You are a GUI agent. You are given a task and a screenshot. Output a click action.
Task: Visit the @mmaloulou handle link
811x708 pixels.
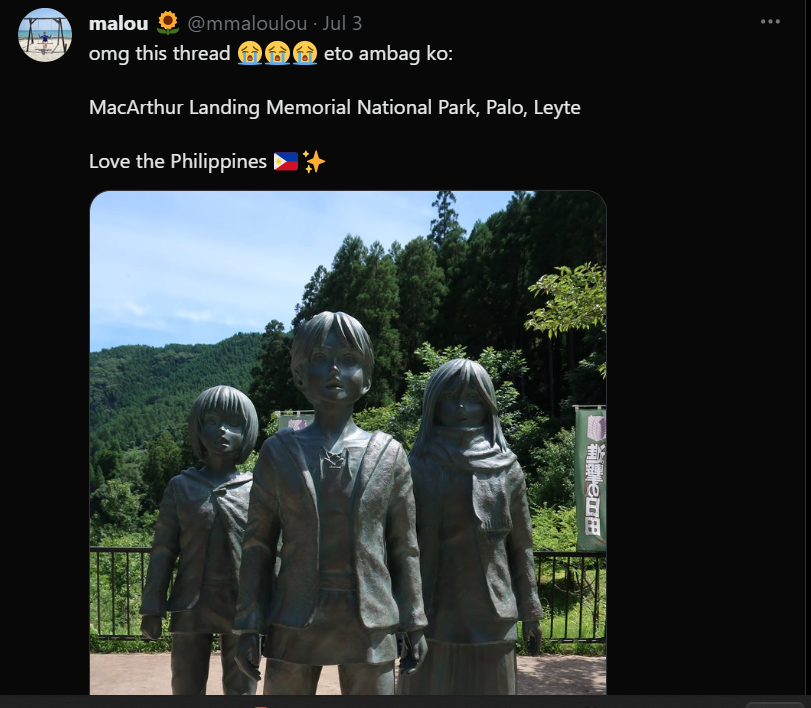pos(247,23)
